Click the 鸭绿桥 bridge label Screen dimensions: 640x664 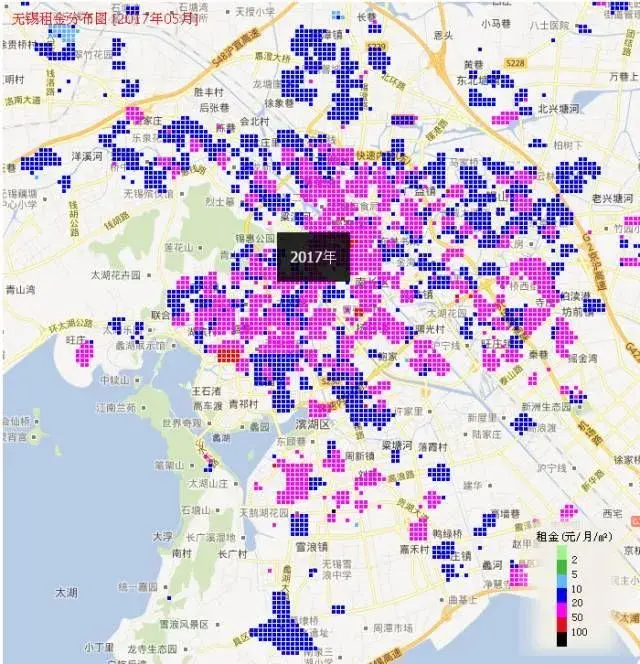click(447, 534)
